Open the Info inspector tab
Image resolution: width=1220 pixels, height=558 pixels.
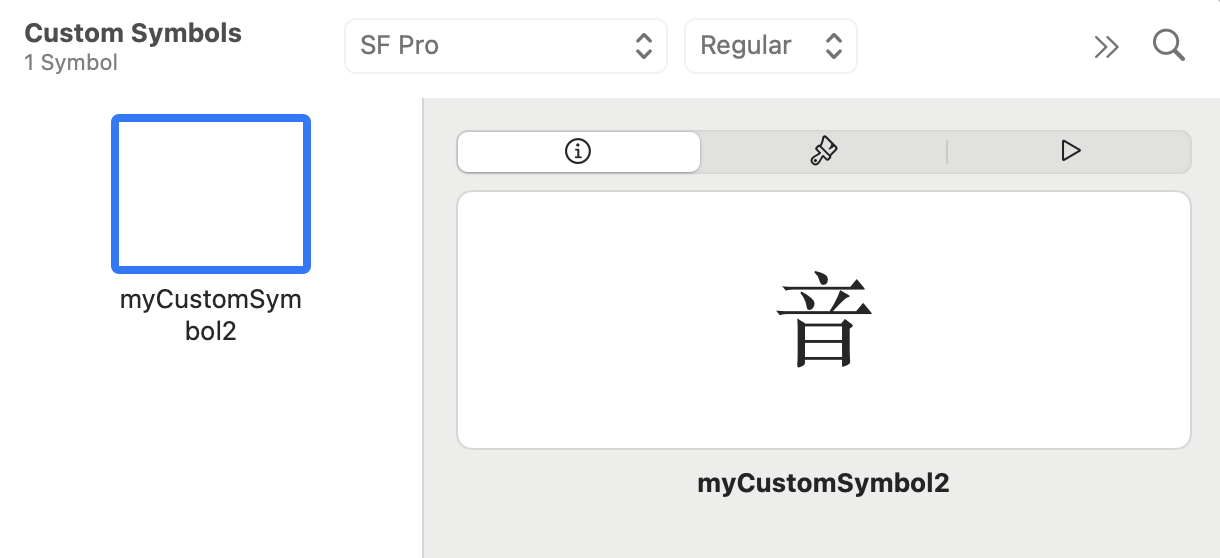578,152
